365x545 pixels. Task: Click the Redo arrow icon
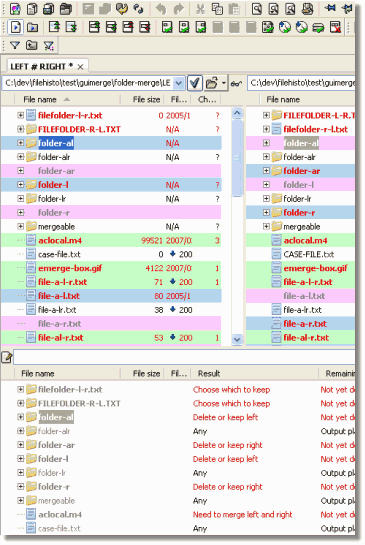[178, 9]
